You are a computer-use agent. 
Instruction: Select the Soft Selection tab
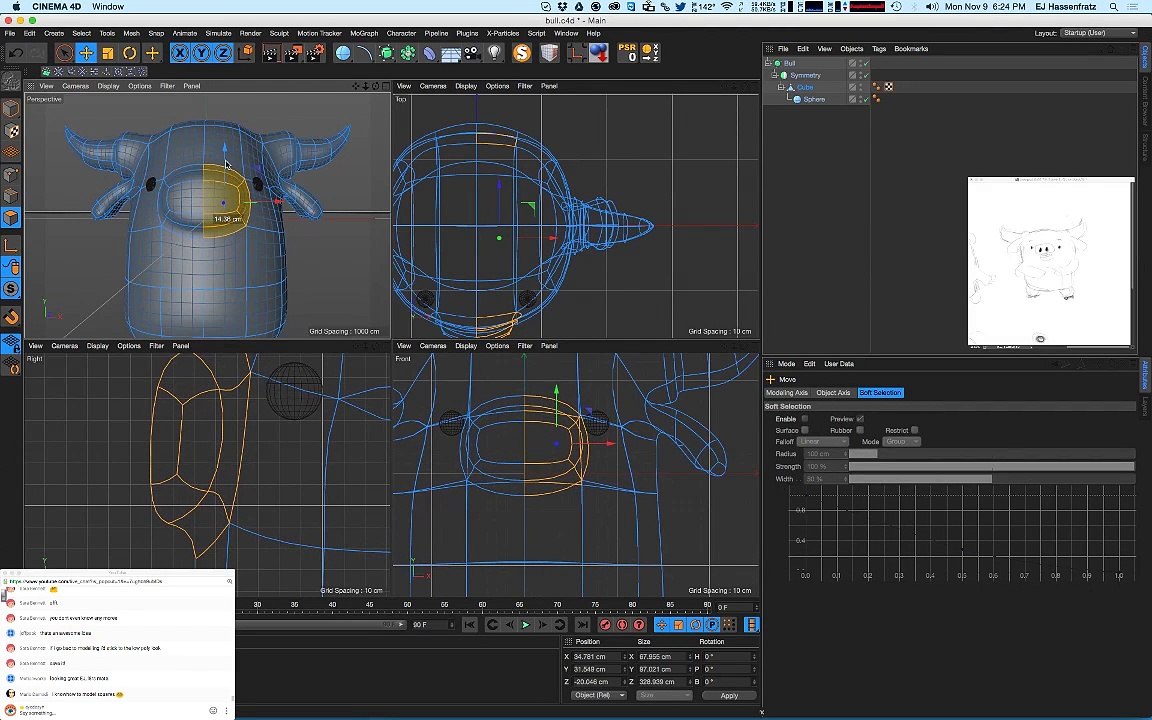click(880, 392)
